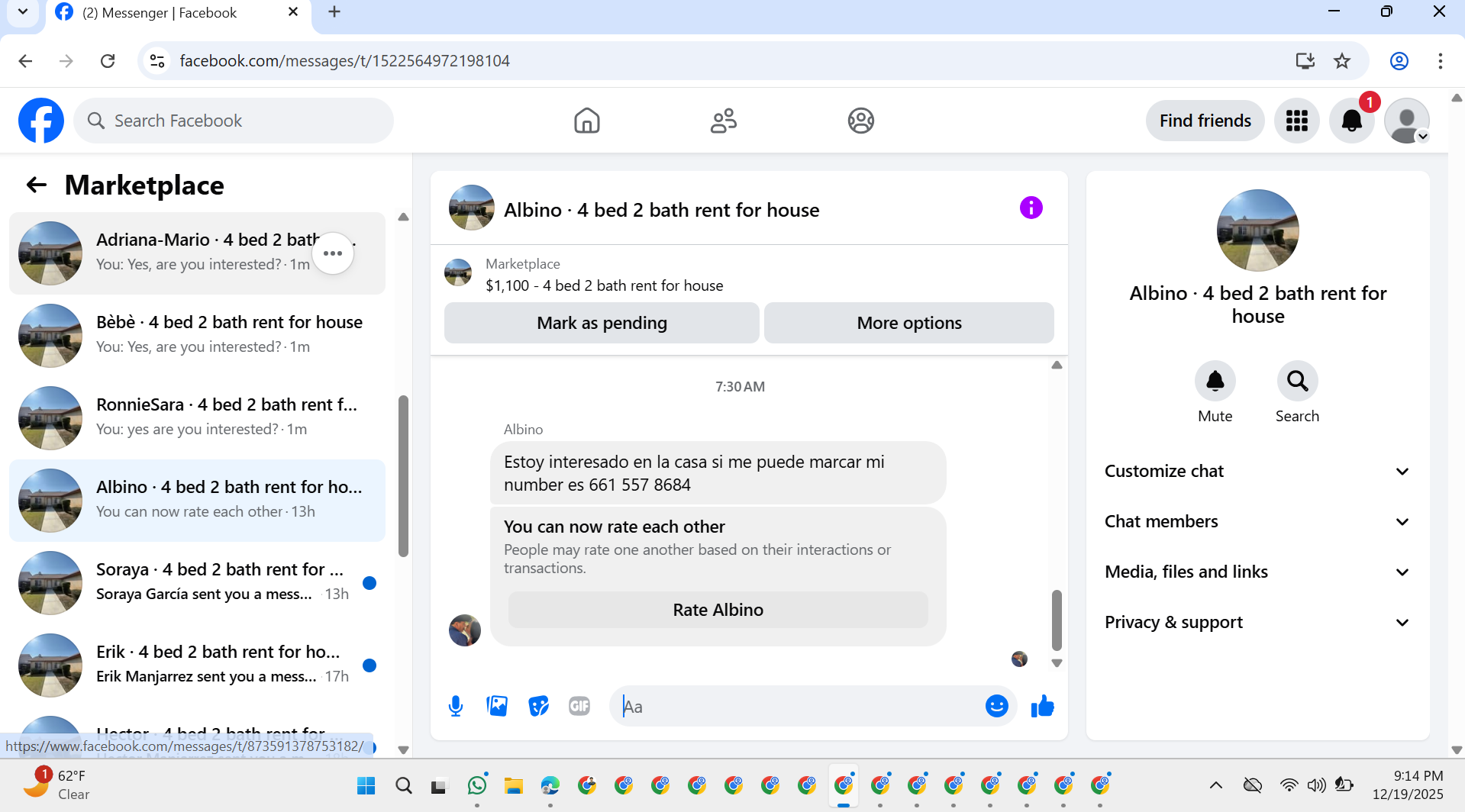Attach a photo with the image icon
This screenshot has height=812, width=1465.
[497, 706]
